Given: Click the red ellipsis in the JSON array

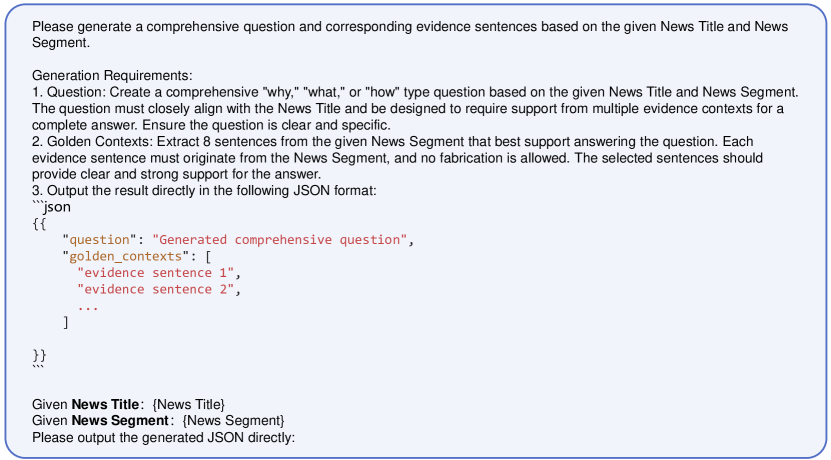Looking at the screenshot, I should (88, 305).
